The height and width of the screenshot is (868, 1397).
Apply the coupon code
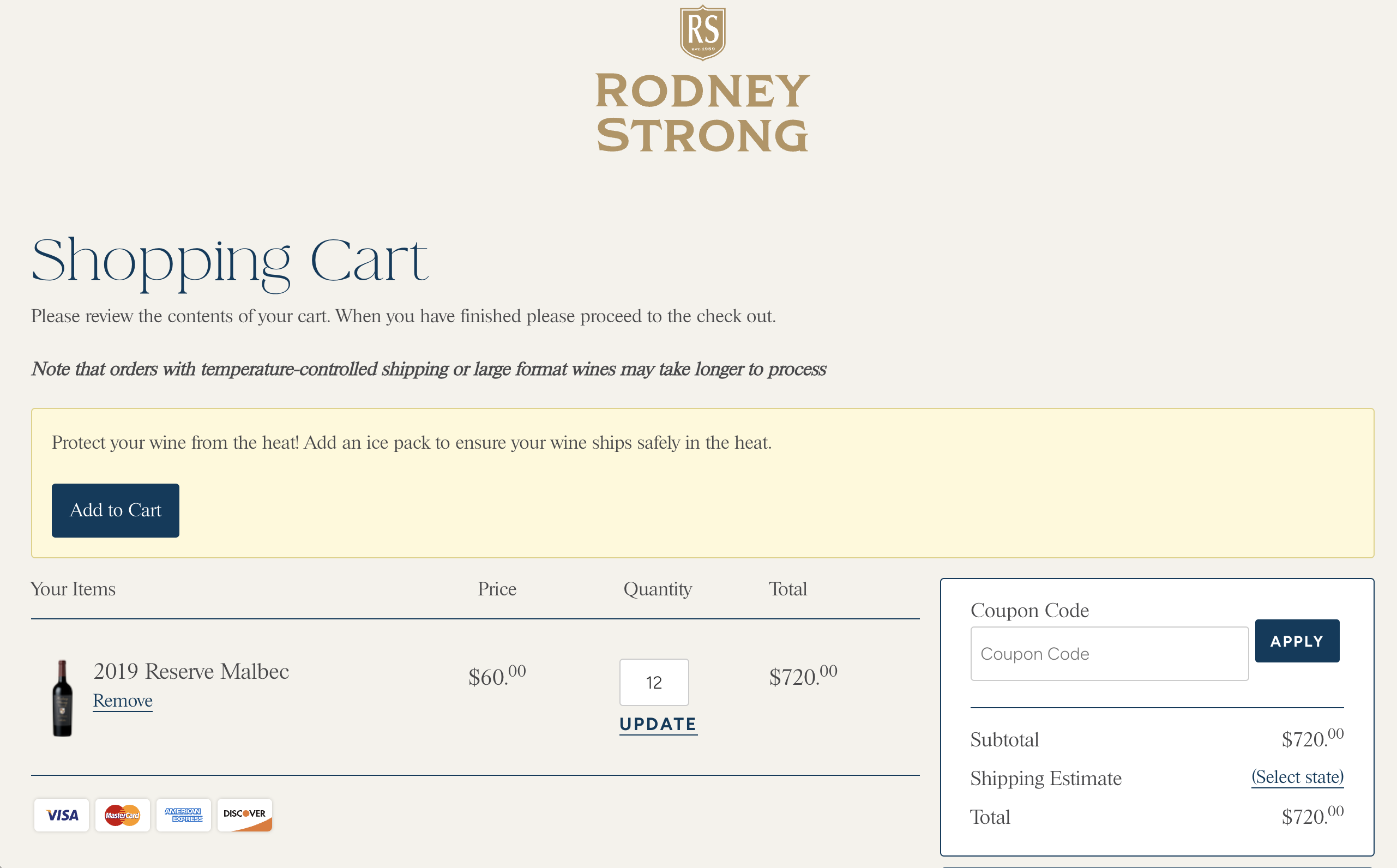coord(1297,641)
